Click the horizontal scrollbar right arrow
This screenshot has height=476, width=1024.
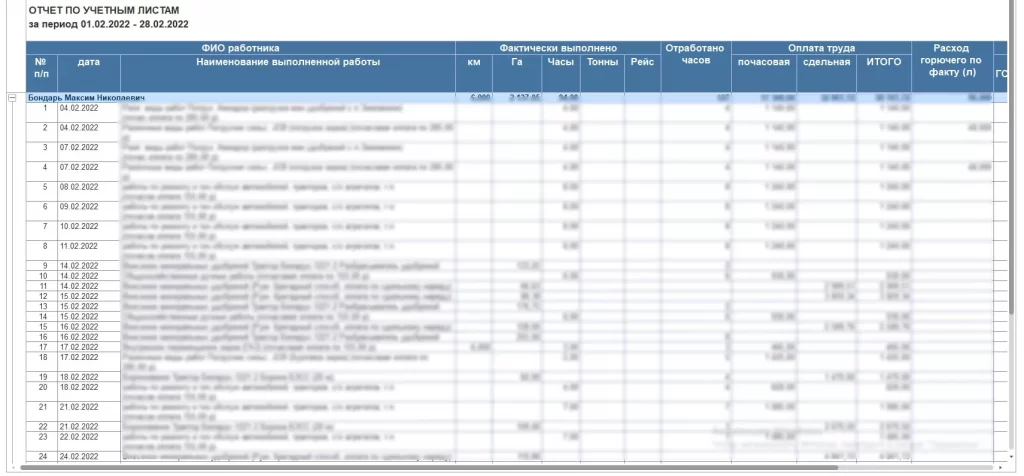1001,468
